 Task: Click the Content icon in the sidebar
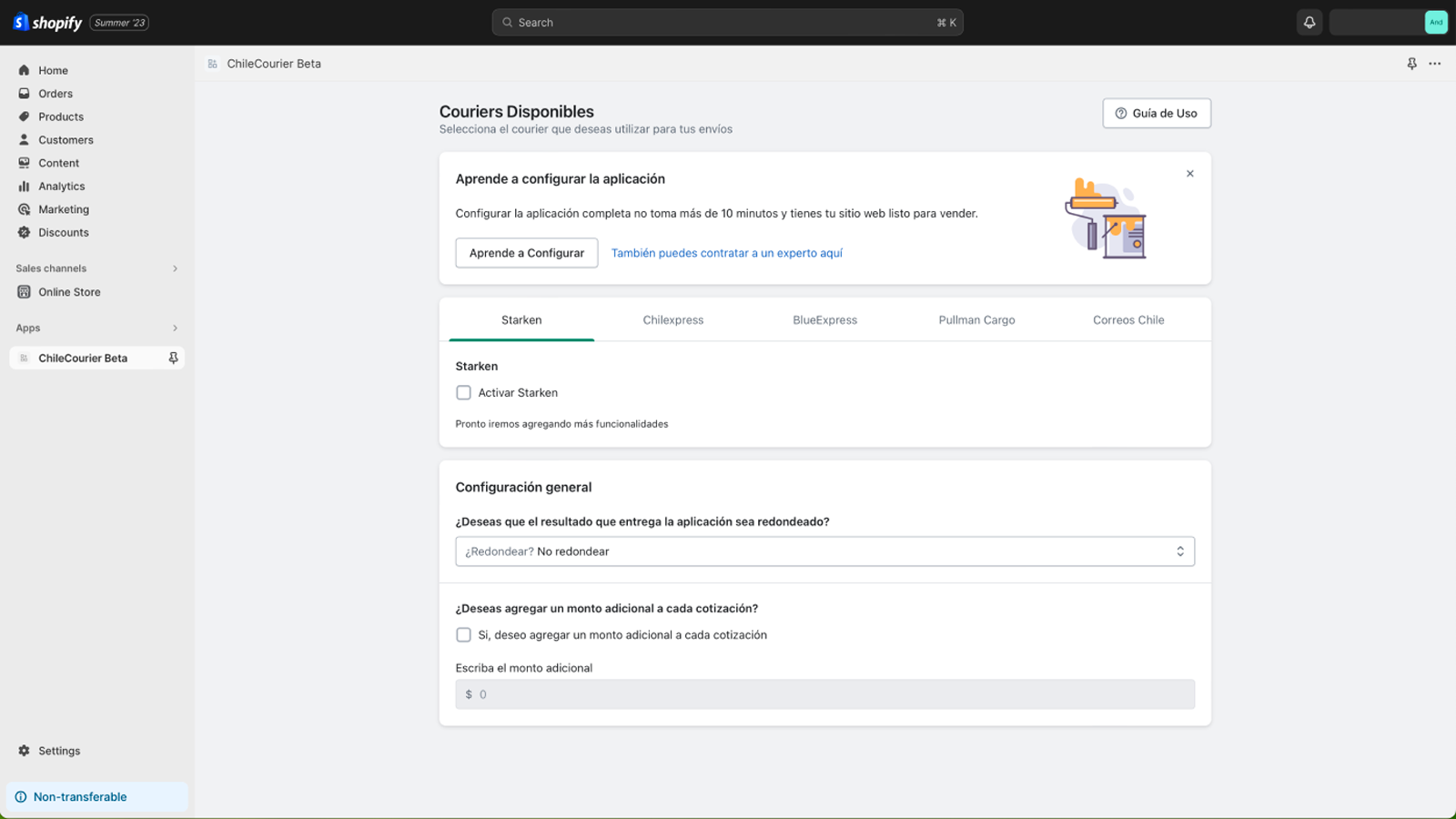tap(24, 163)
